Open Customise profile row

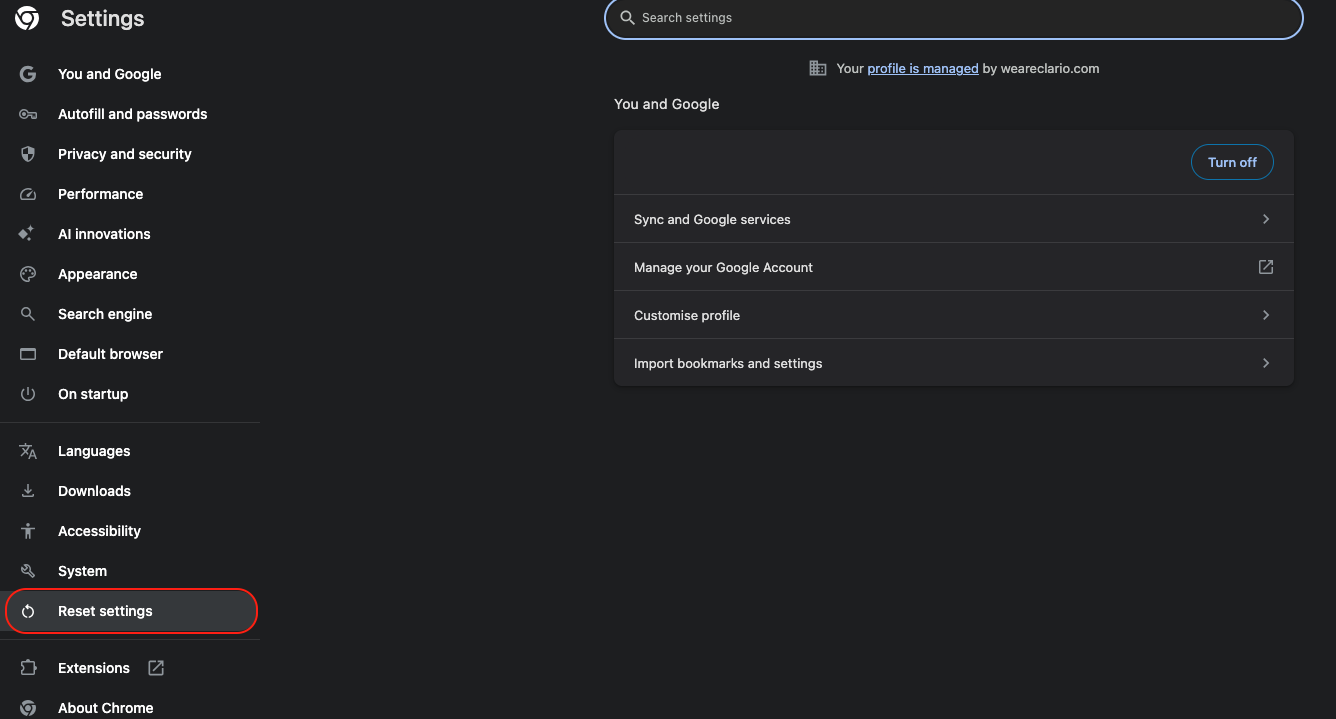point(954,315)
